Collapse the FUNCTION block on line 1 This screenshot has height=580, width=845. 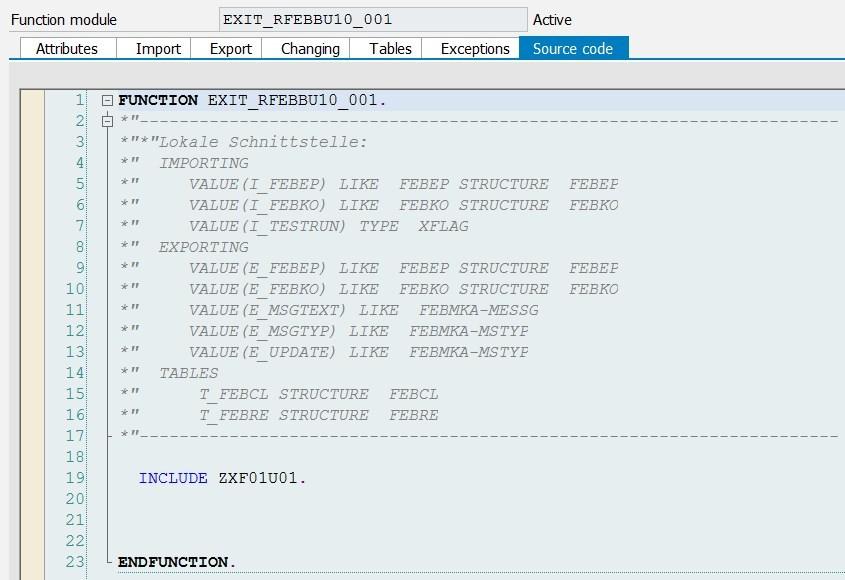(x=107, y=100)
